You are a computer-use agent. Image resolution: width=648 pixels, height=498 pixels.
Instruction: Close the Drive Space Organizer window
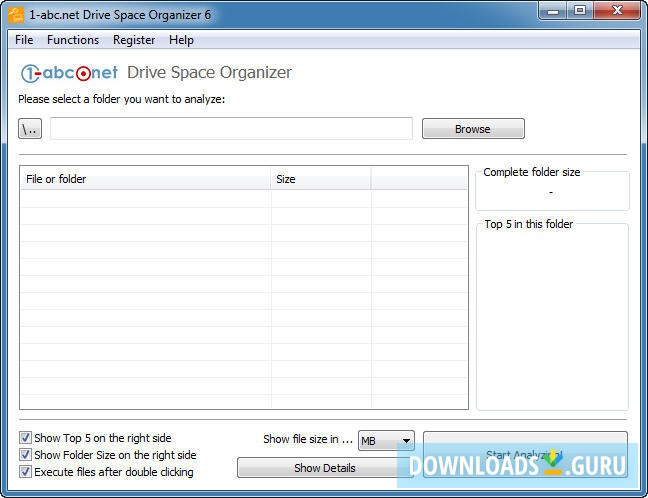click(617, 11)
